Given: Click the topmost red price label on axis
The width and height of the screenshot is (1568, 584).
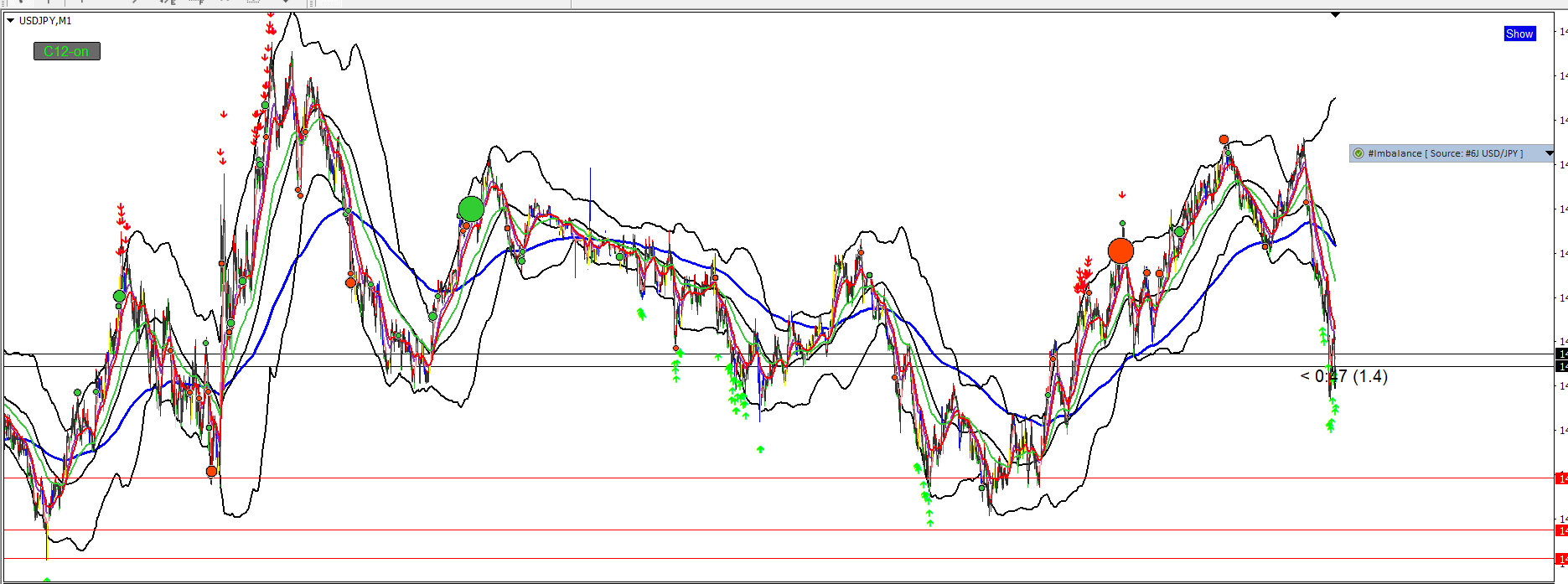Looking at the screenshot, I should [x=1561, y=478].
